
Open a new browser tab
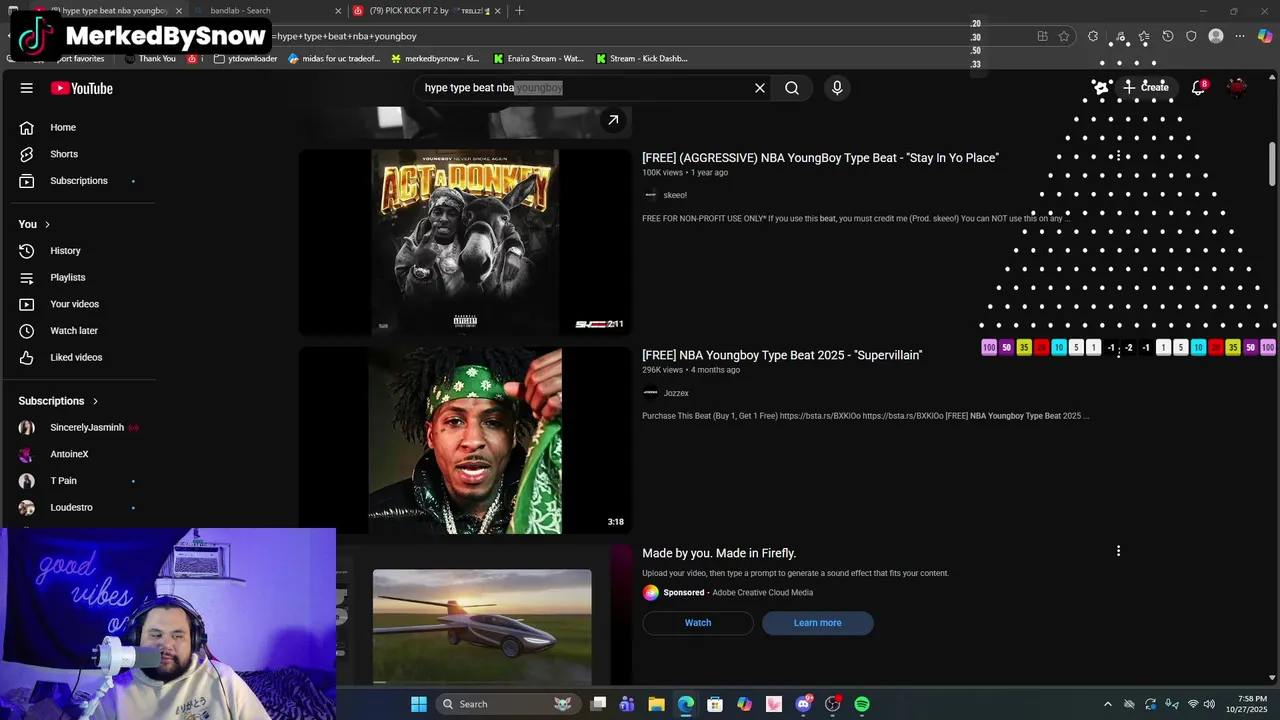click(x=519, y=11)
